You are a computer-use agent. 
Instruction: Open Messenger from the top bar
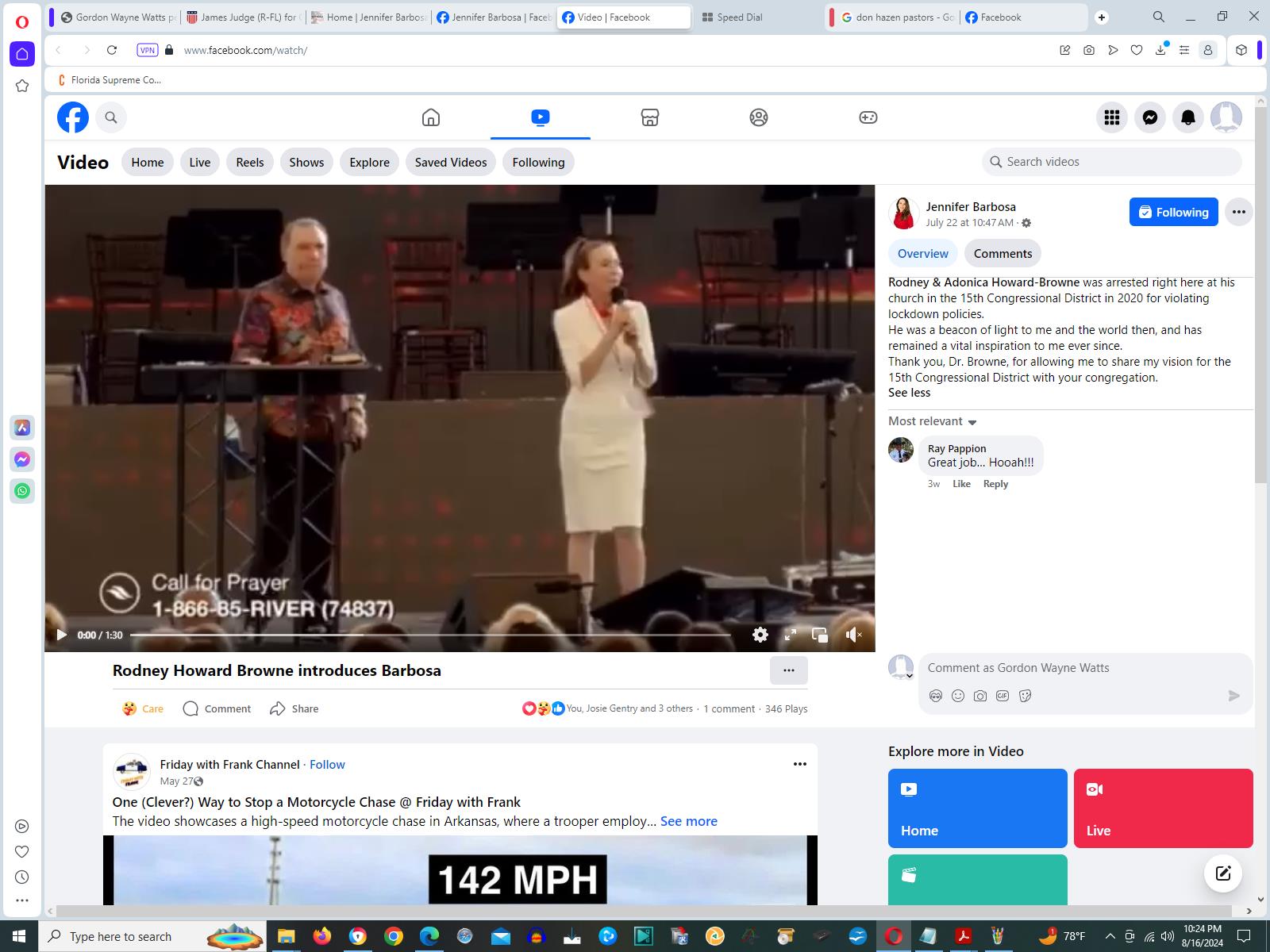(x=1150, y=117)
